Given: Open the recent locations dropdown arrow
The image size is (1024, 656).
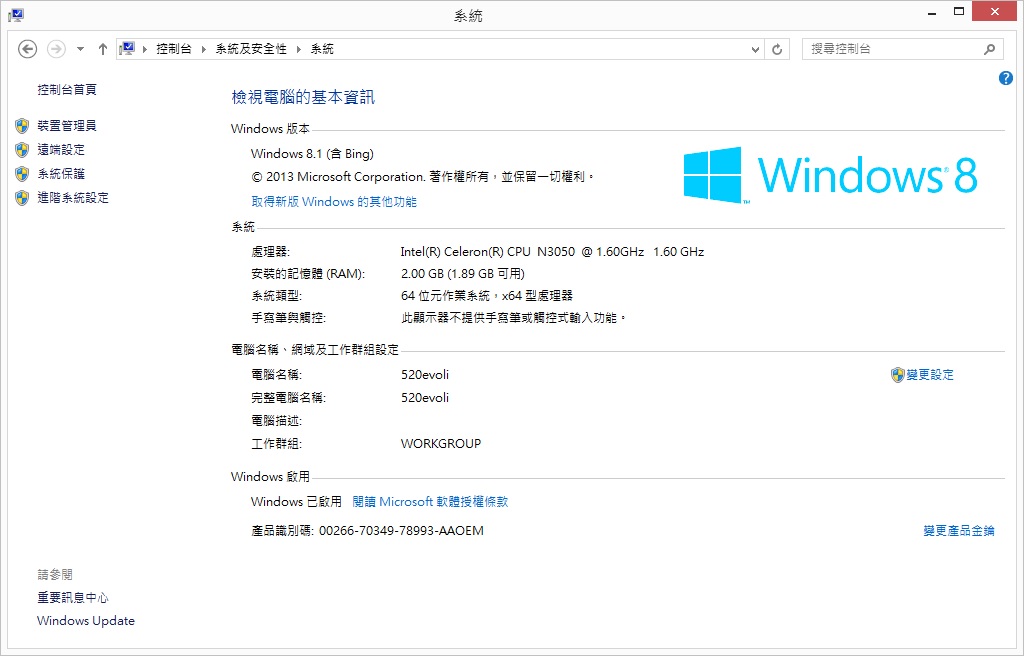Looking at the screenshot, I should 80,49.
